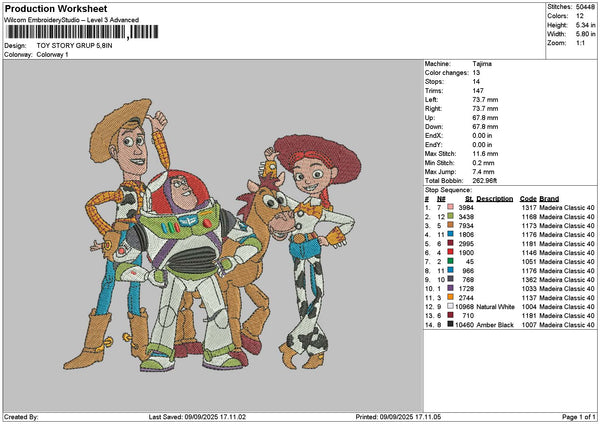600x424 pixels.
Task: Click the Min Stitch value '0.2 mm'
Action: click(x=483, y=163)
